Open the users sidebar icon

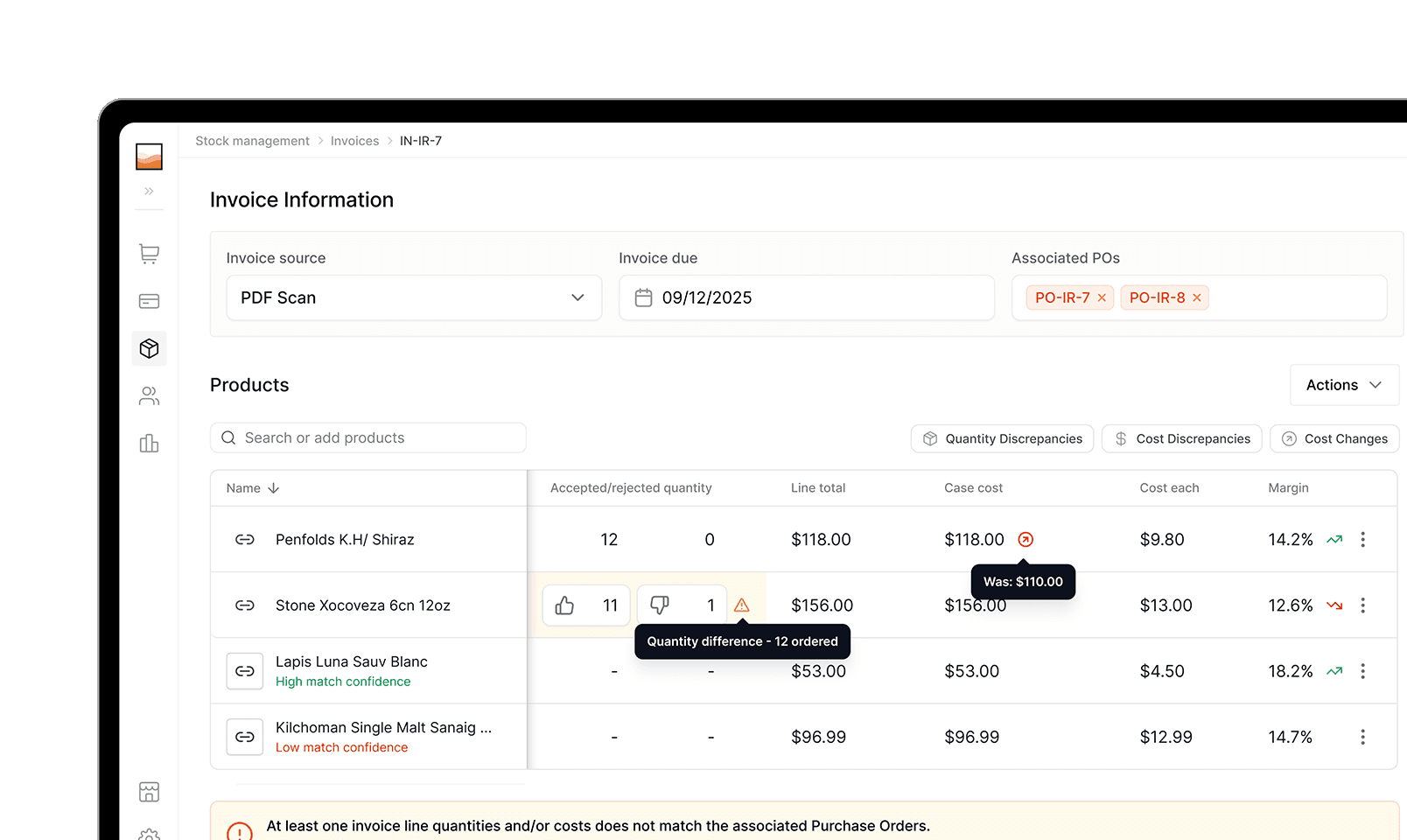pos(149,396)
